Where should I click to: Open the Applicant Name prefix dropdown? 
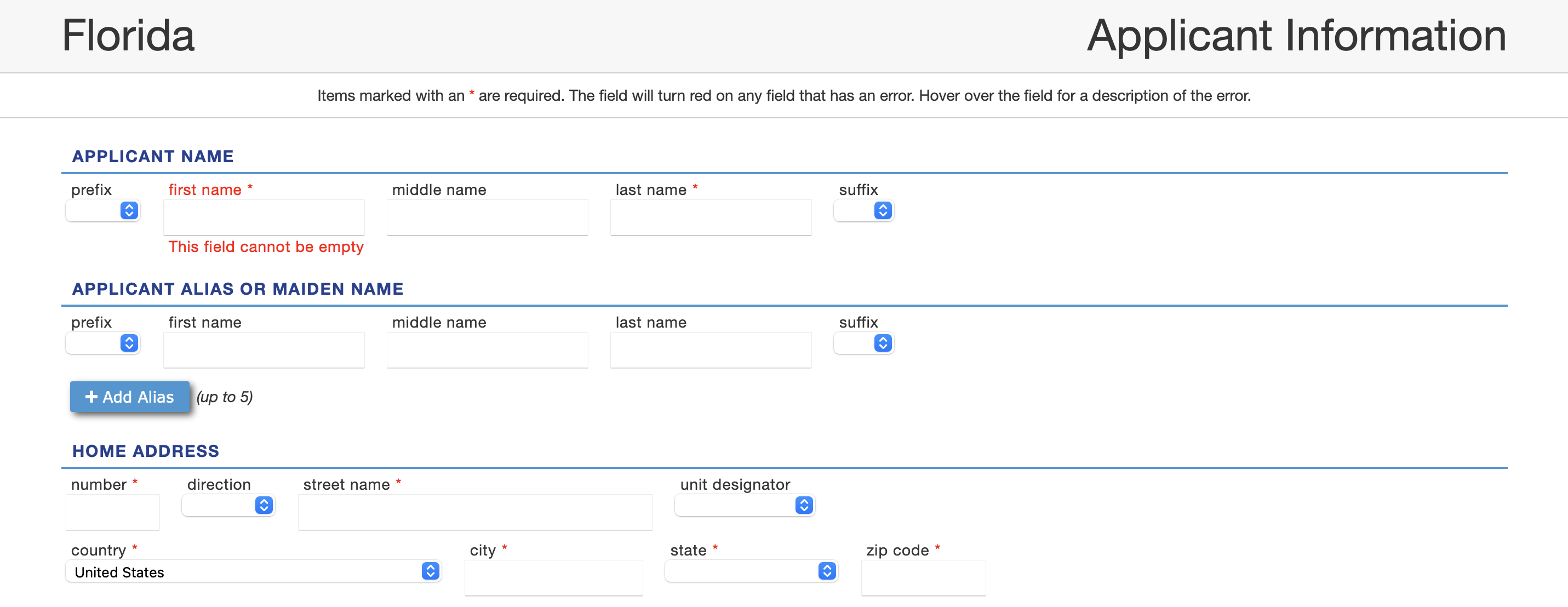point(103,211)
